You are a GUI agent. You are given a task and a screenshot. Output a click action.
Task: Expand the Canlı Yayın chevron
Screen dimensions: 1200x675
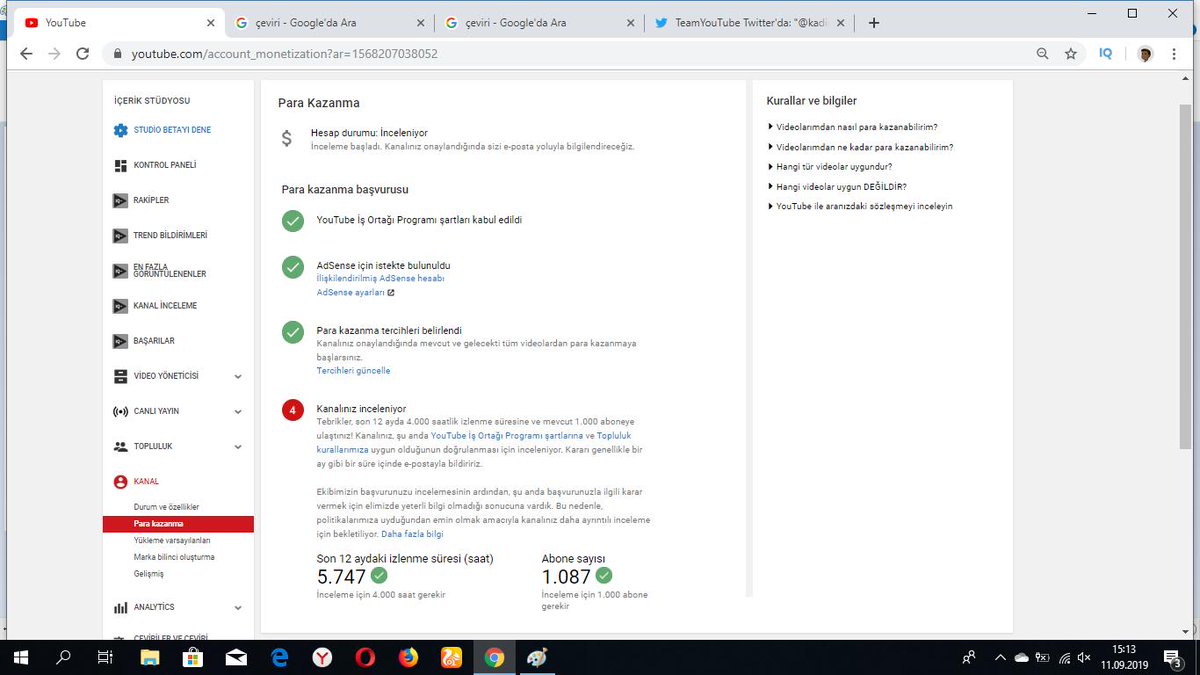238,412
